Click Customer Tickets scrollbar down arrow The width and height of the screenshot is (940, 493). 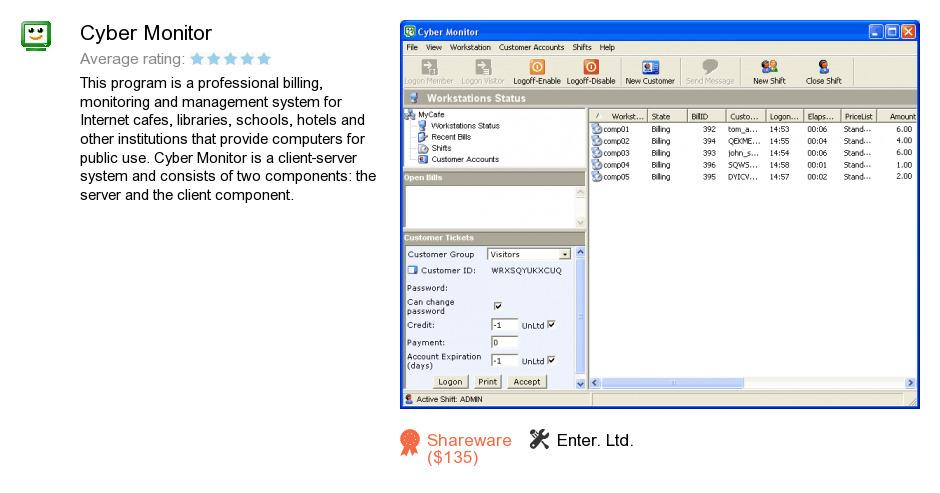coord(580,383)
